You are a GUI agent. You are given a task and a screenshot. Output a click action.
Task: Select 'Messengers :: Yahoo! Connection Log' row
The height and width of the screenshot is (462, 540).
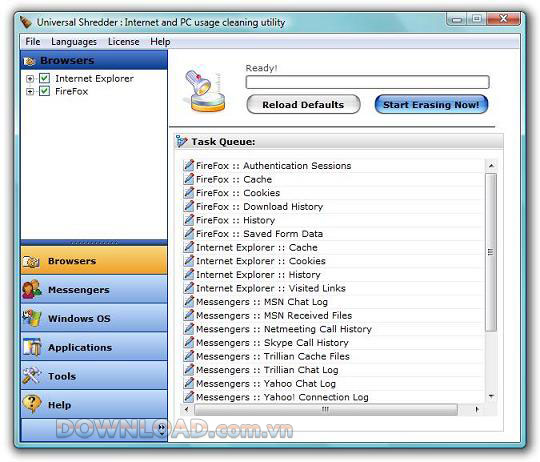pyautogui.click(x=333, y=397)
